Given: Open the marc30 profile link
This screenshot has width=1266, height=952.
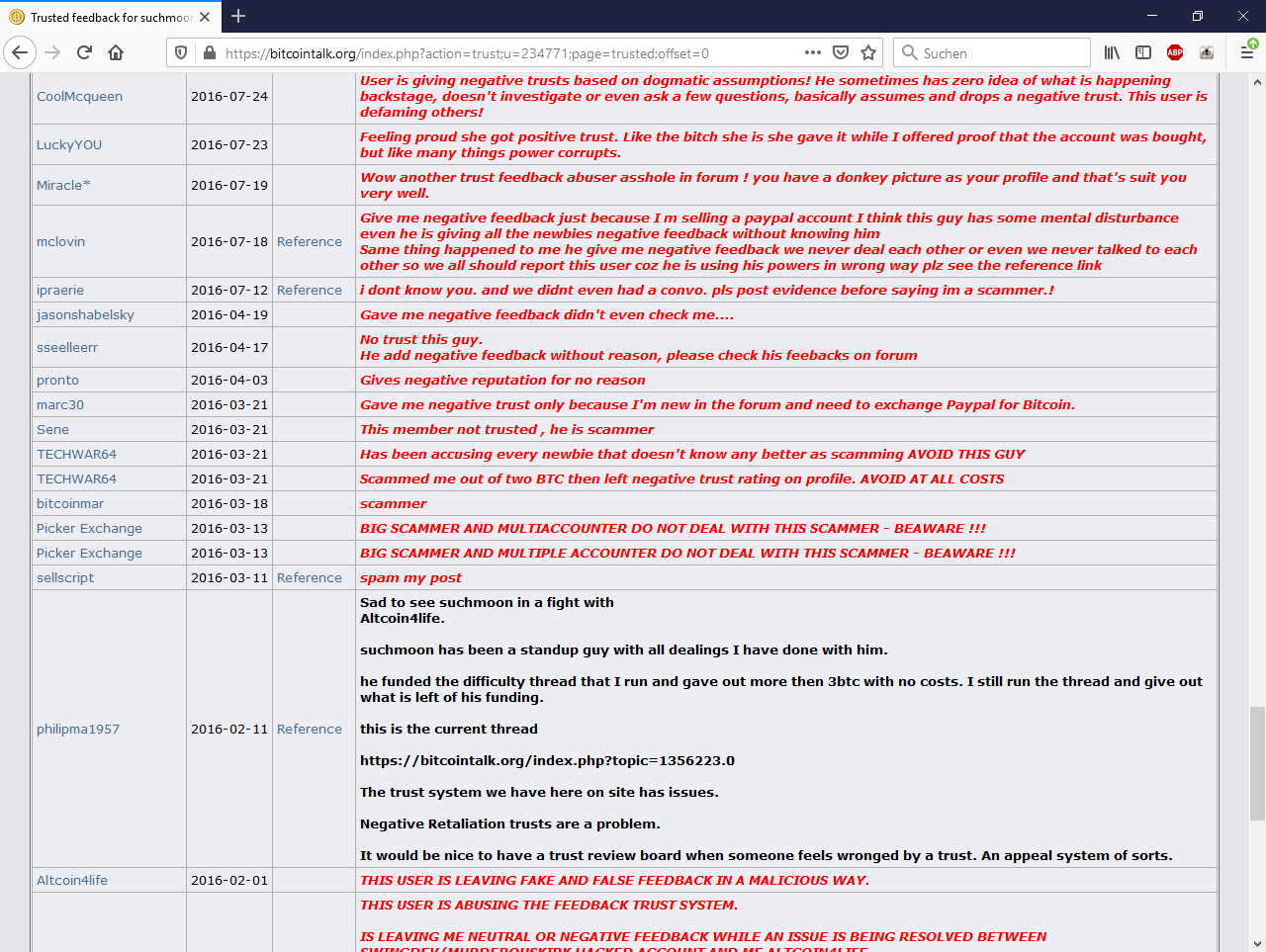Looking at the screenshot, I should (x=60, y=405).
